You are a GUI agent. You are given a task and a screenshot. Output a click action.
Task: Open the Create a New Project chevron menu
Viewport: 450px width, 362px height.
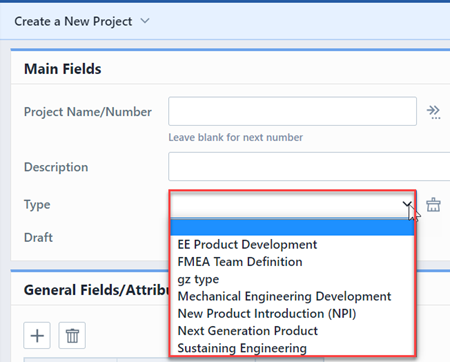point(145,21)
